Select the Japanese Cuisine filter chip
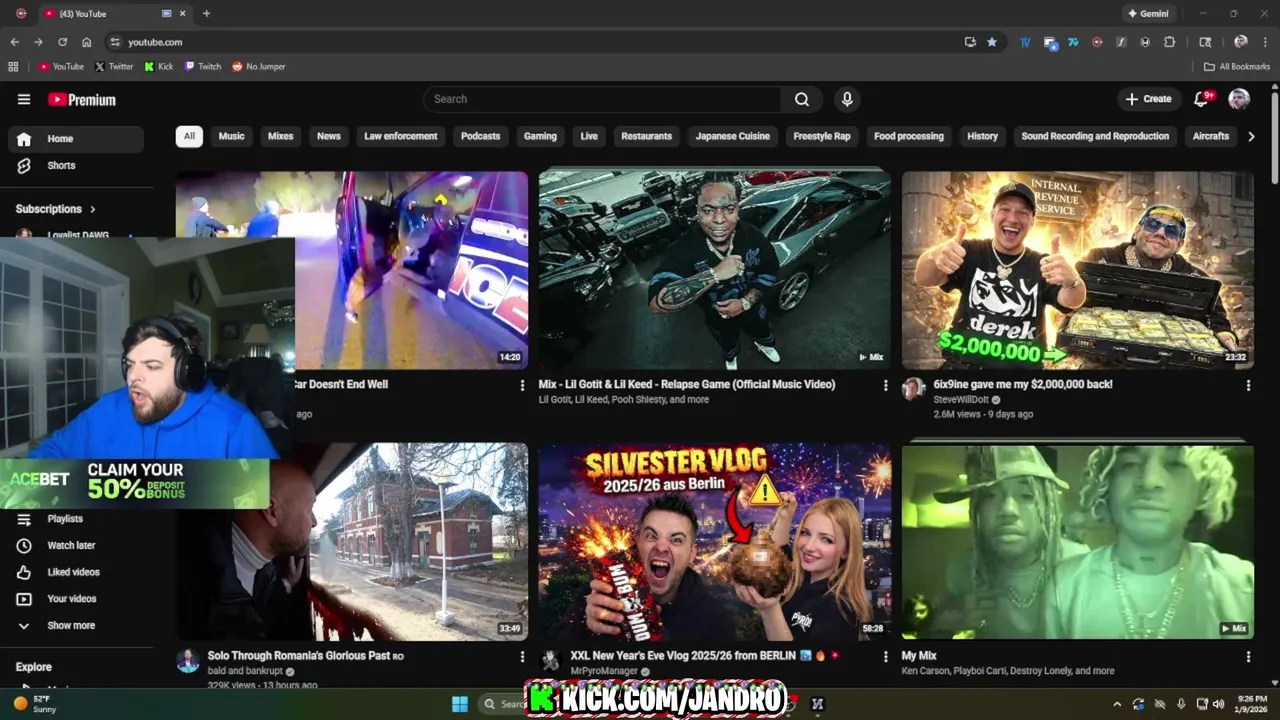Image resolution: width=1280 pixels, height=720 pixels. tap(733, 136)
